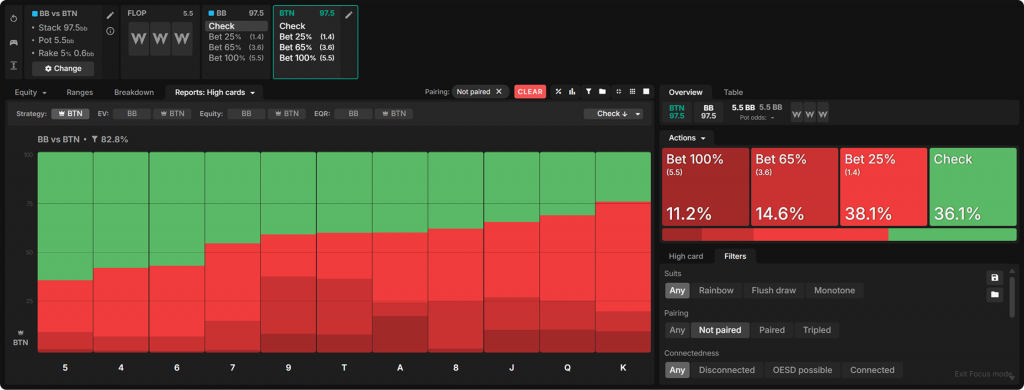Open the gamepad practice mode icon

click(14, 42)
